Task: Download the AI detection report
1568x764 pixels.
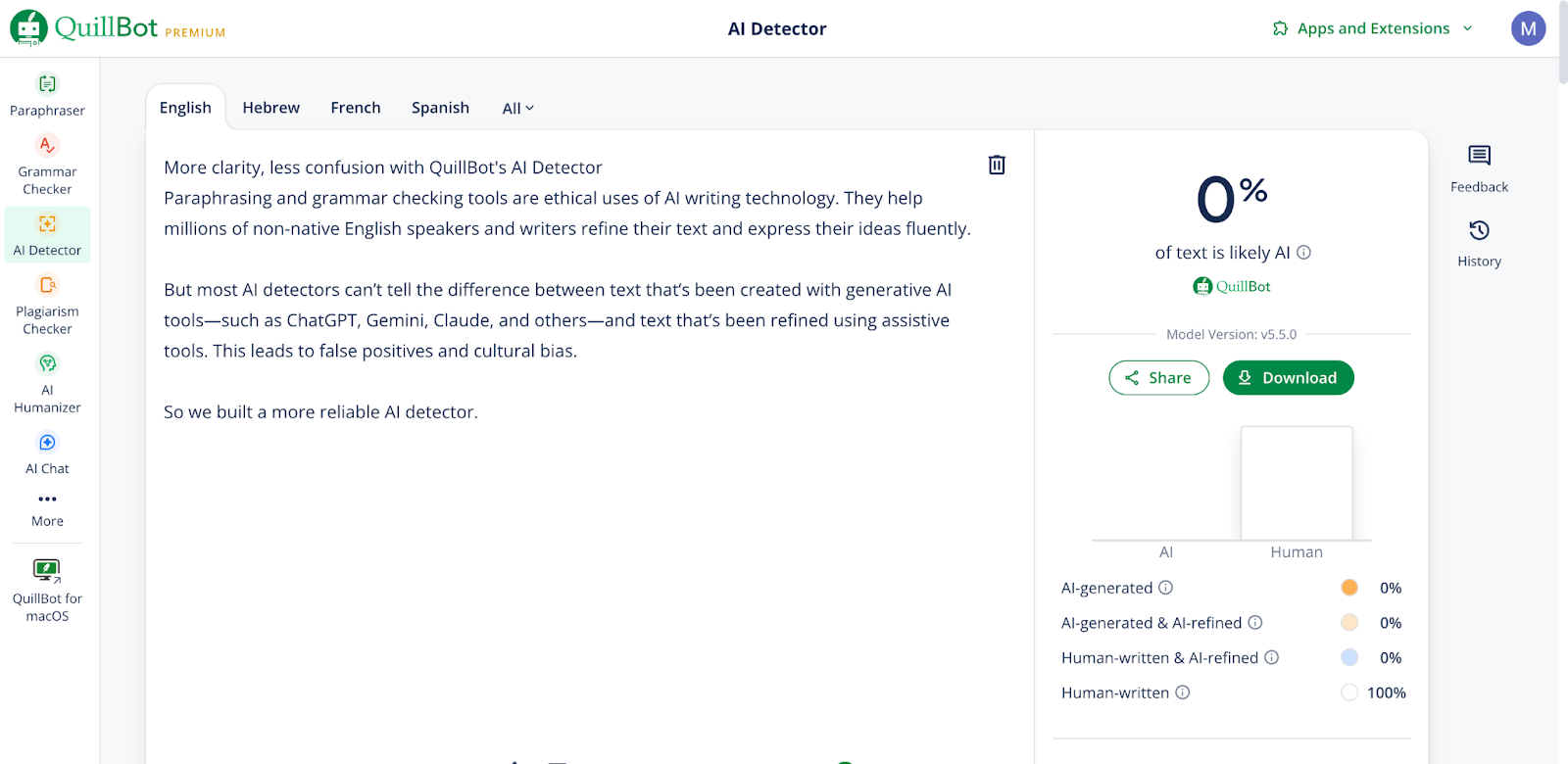Action: point(1288,378)
